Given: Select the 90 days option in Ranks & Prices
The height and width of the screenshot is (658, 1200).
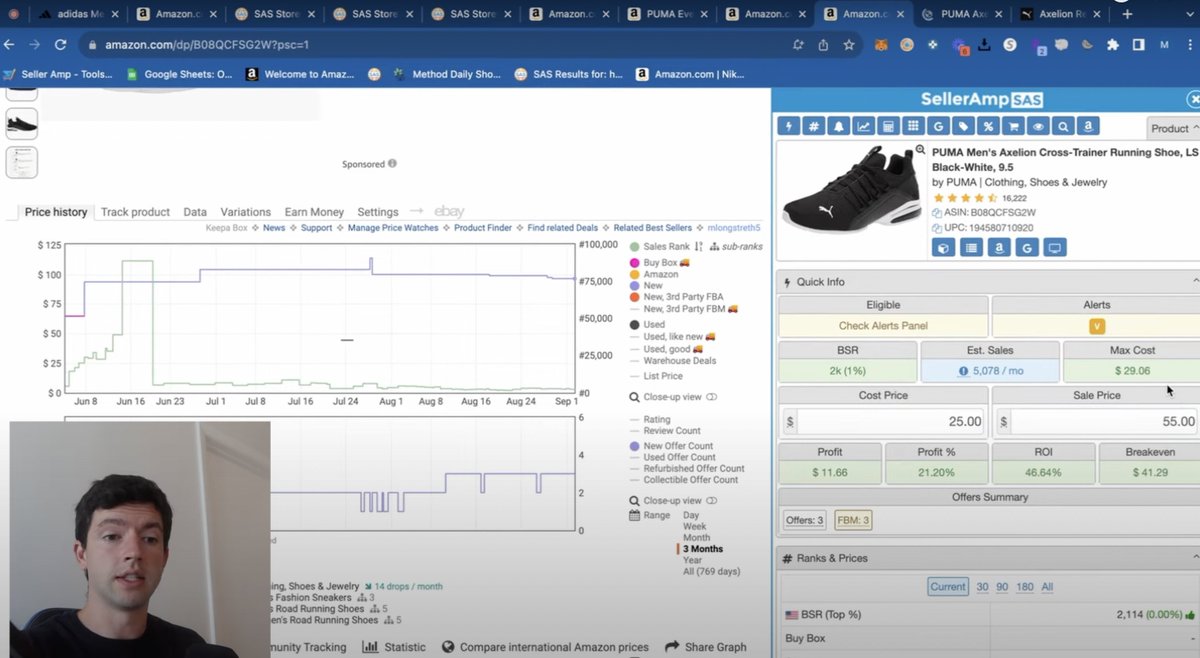Looking at the screenshot, I should point(1003,587).
